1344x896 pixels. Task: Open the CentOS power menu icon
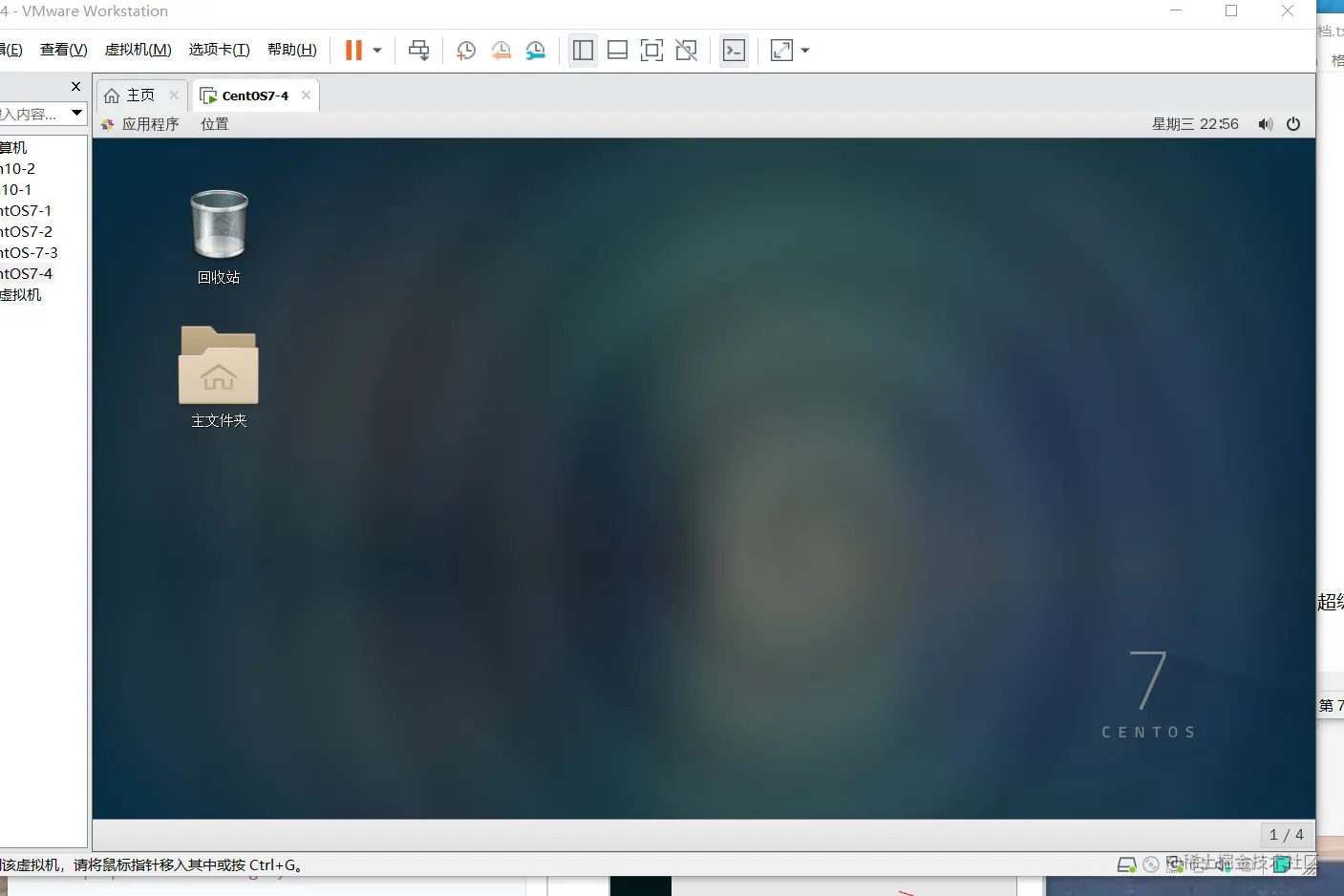coord(1293,124)
